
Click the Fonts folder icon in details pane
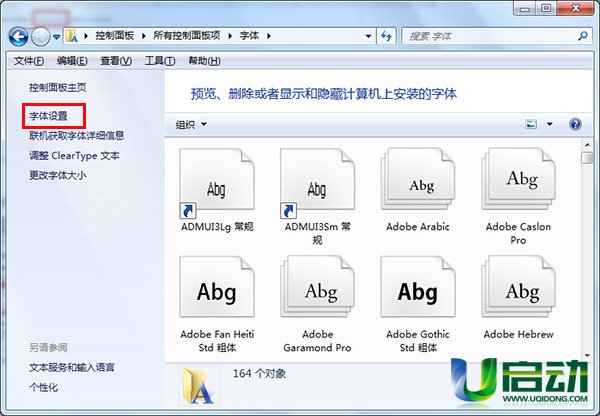tap(197, 386)
